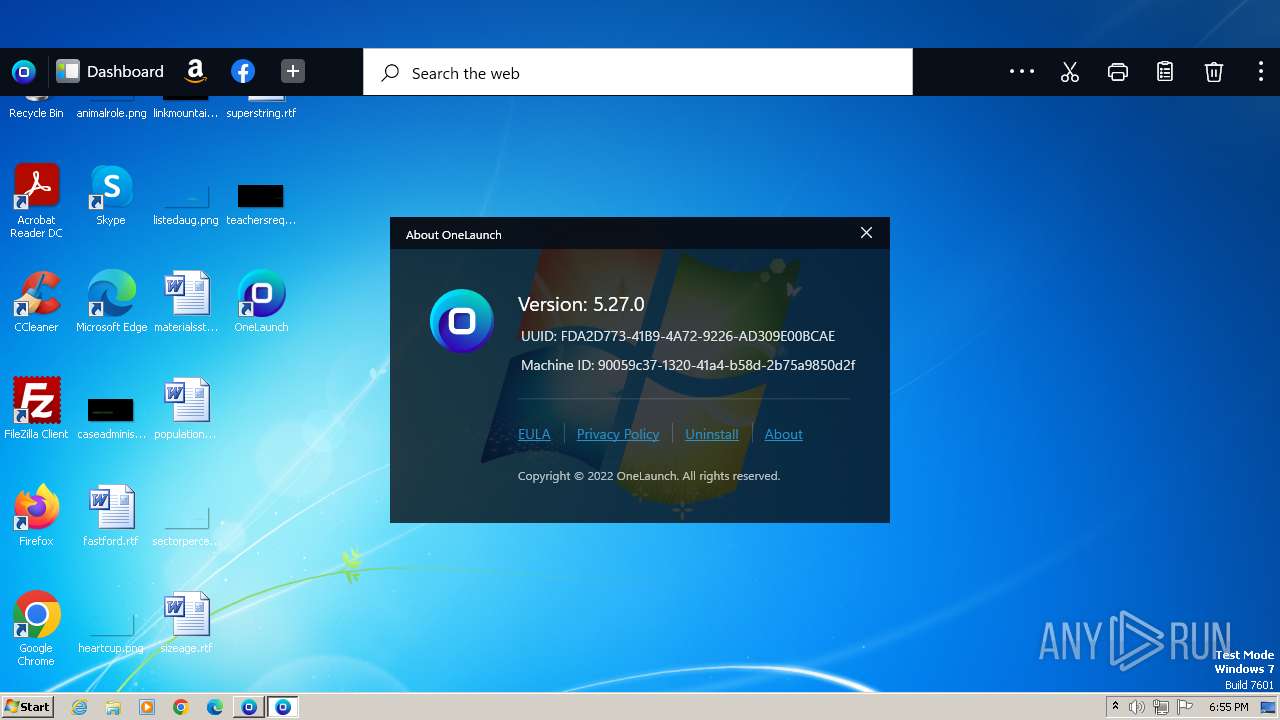
Task: Open the media player in the taskbar
Action: [x=147, y=707]
